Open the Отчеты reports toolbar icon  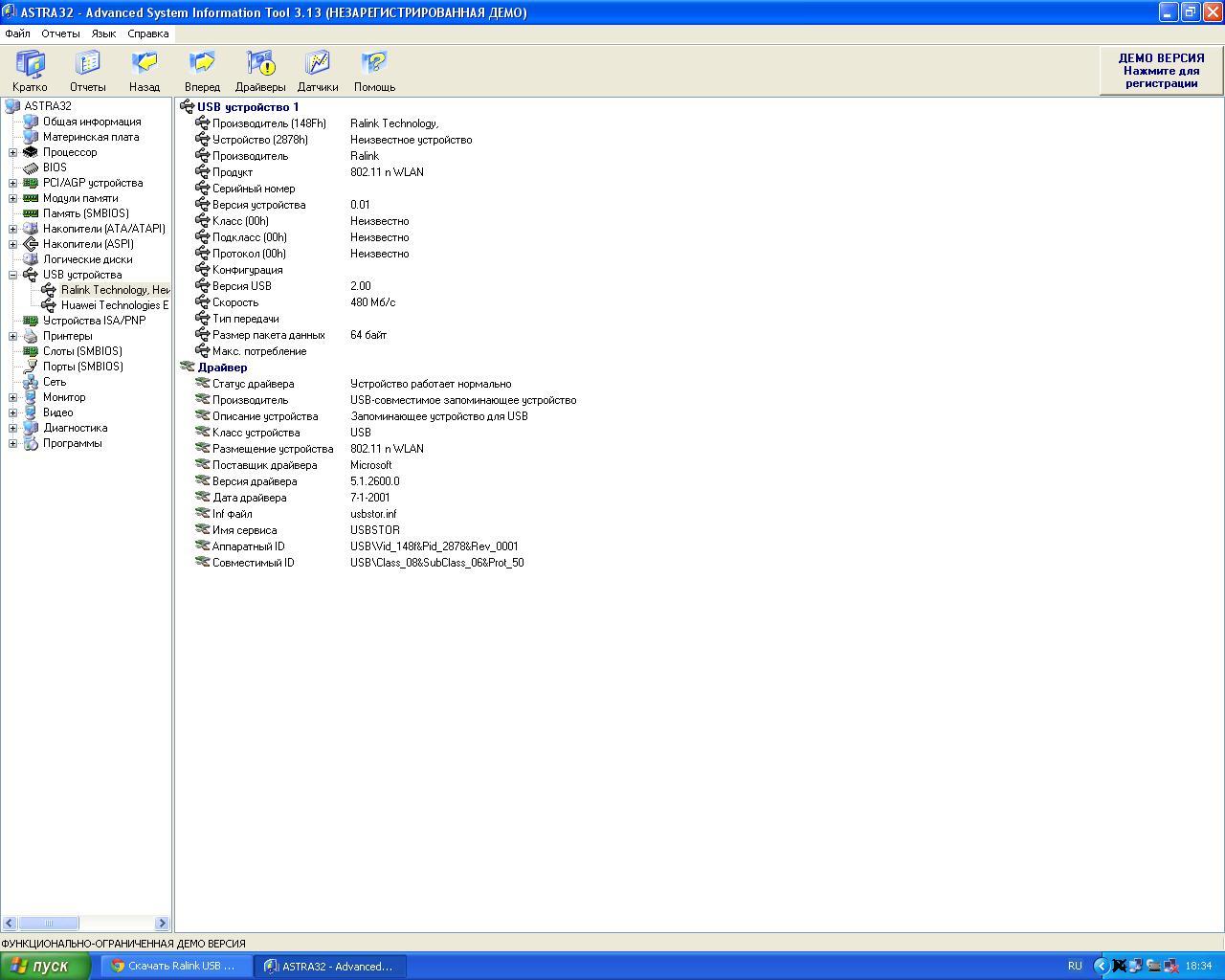pos(87,63)
